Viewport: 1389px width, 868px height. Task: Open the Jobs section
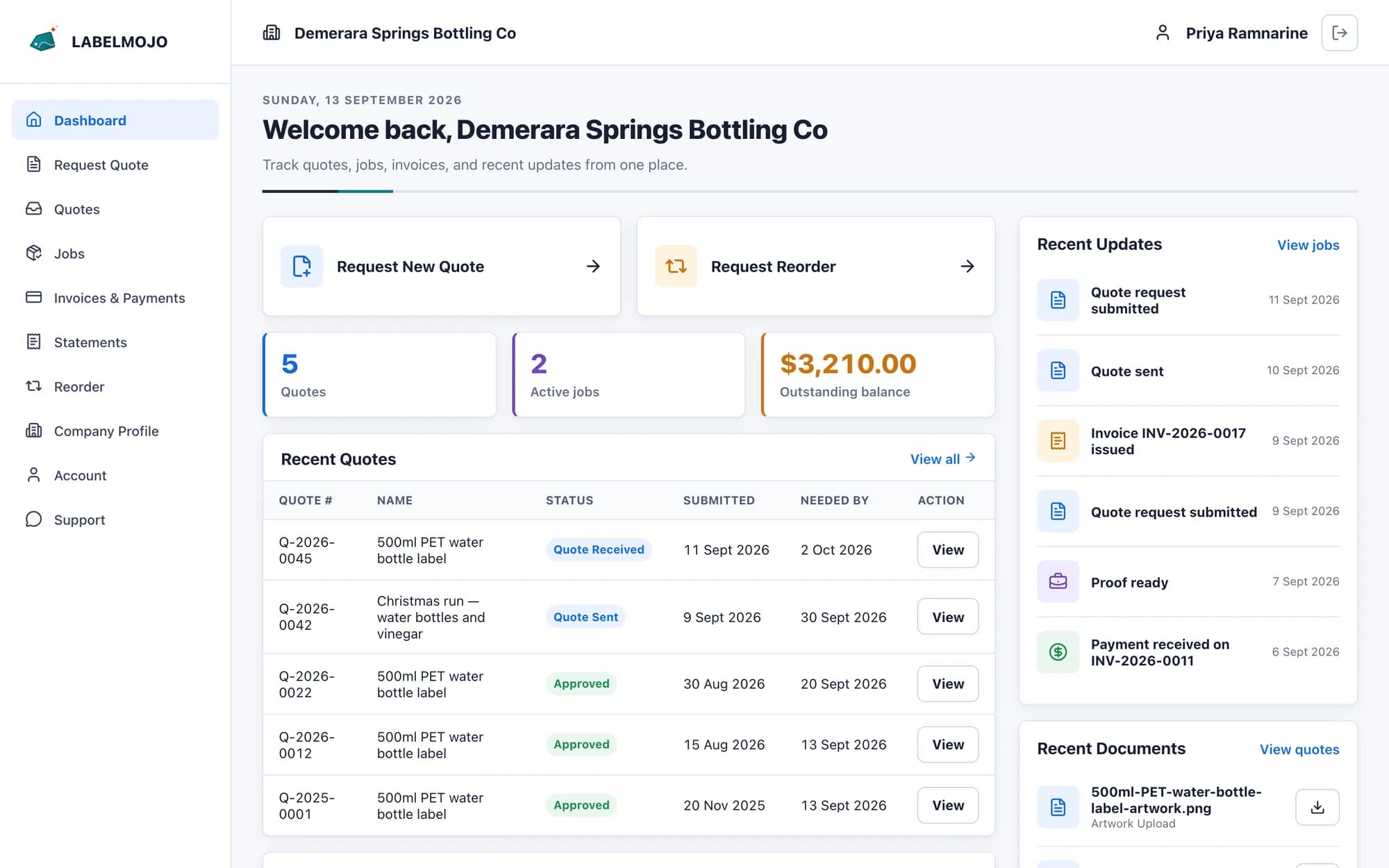(115, 253)
